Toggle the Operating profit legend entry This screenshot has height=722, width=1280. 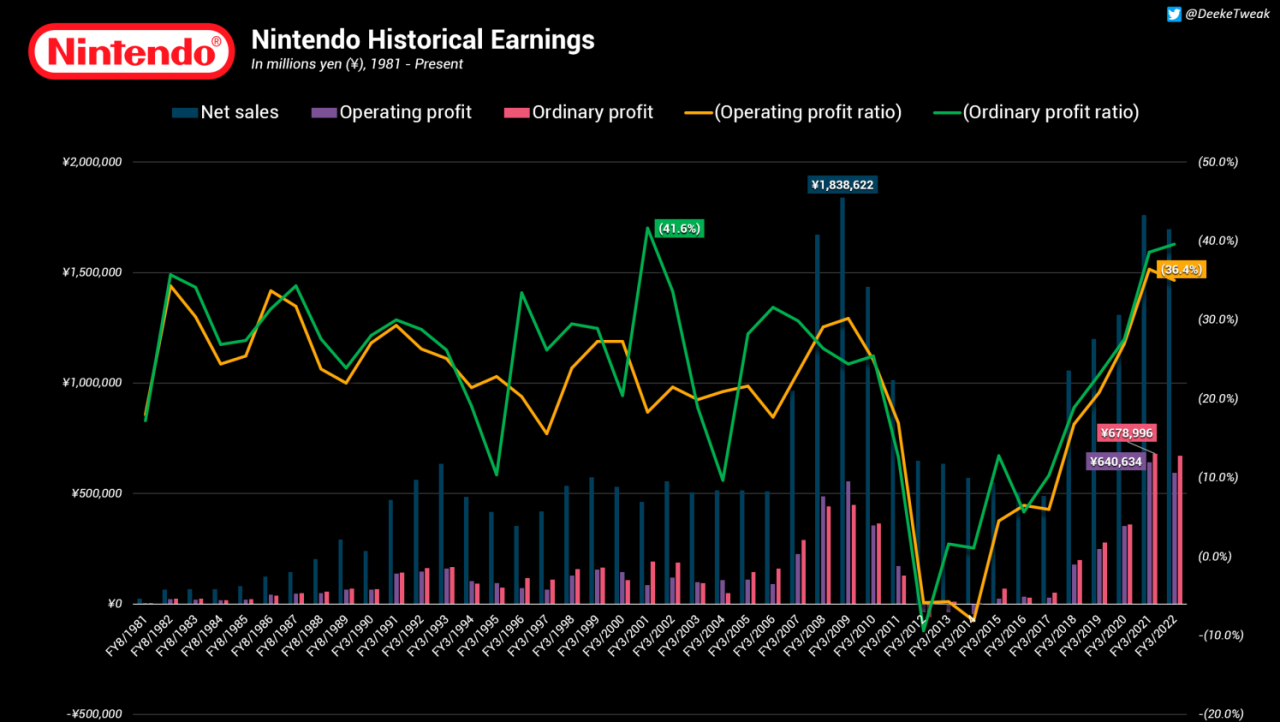click(x=395, y=112)
